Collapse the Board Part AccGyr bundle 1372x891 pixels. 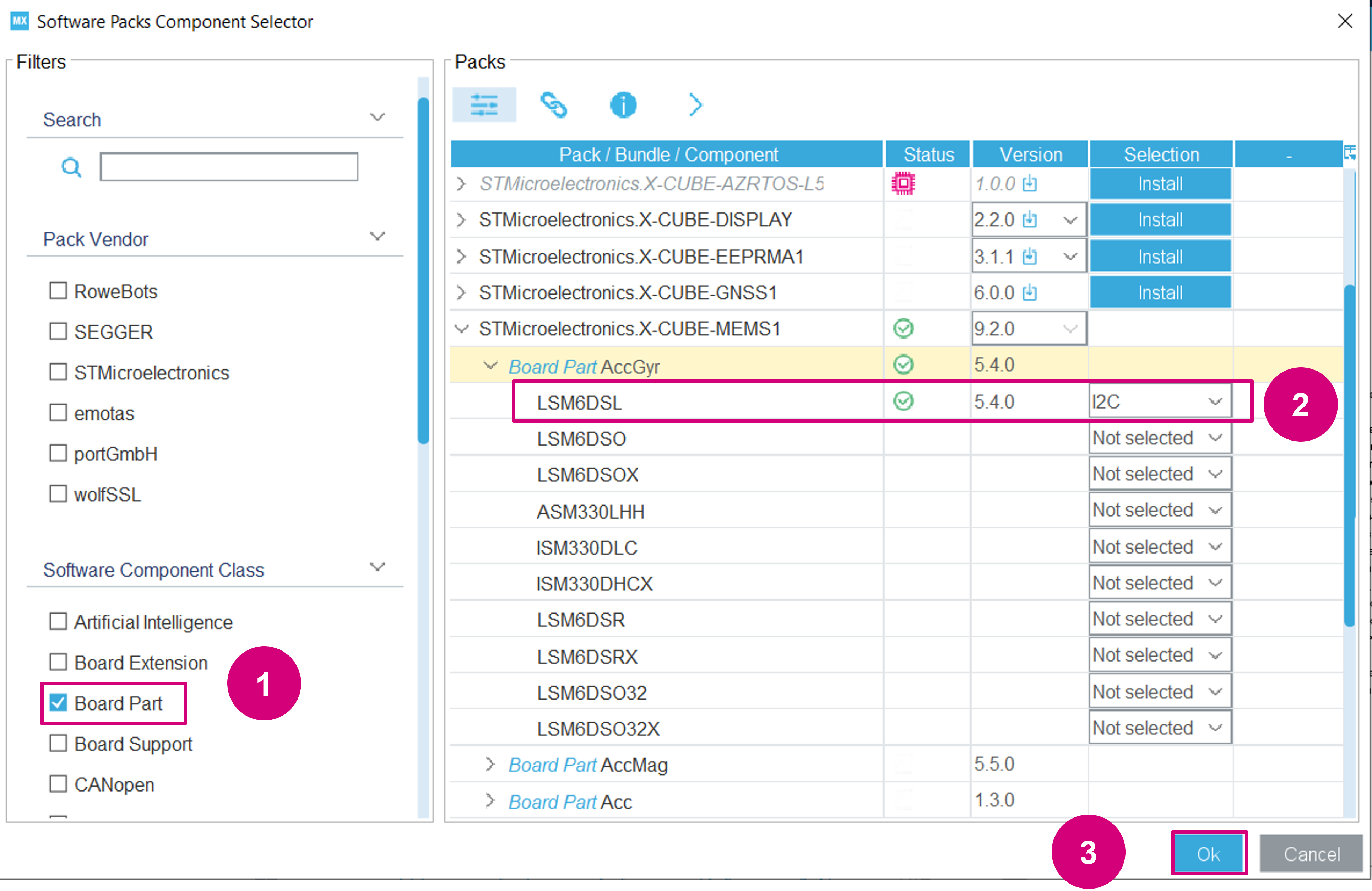[x=490, y=366]
